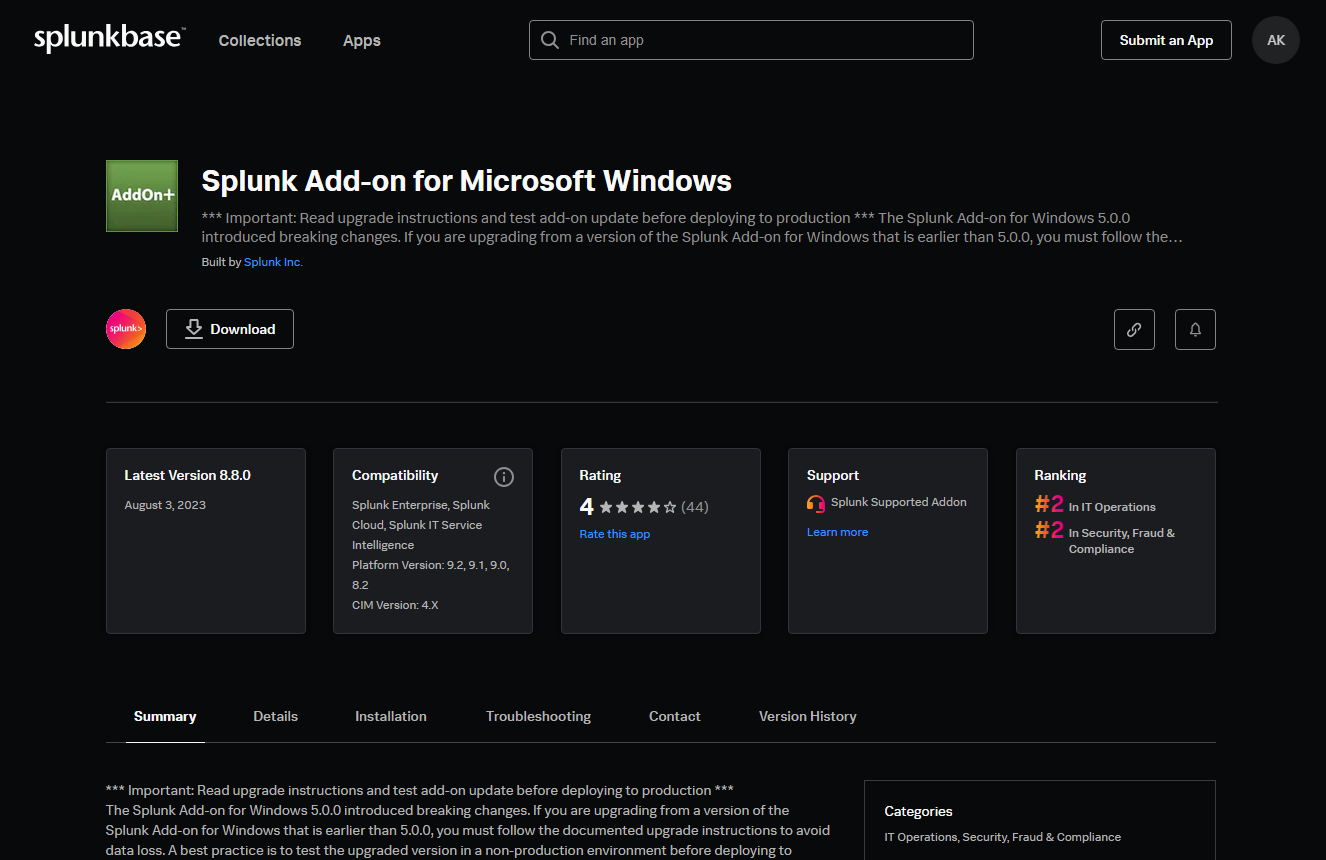This screenshot has width=1326, height=860.
Task: Click the star rating row
Action: [638, 507]
